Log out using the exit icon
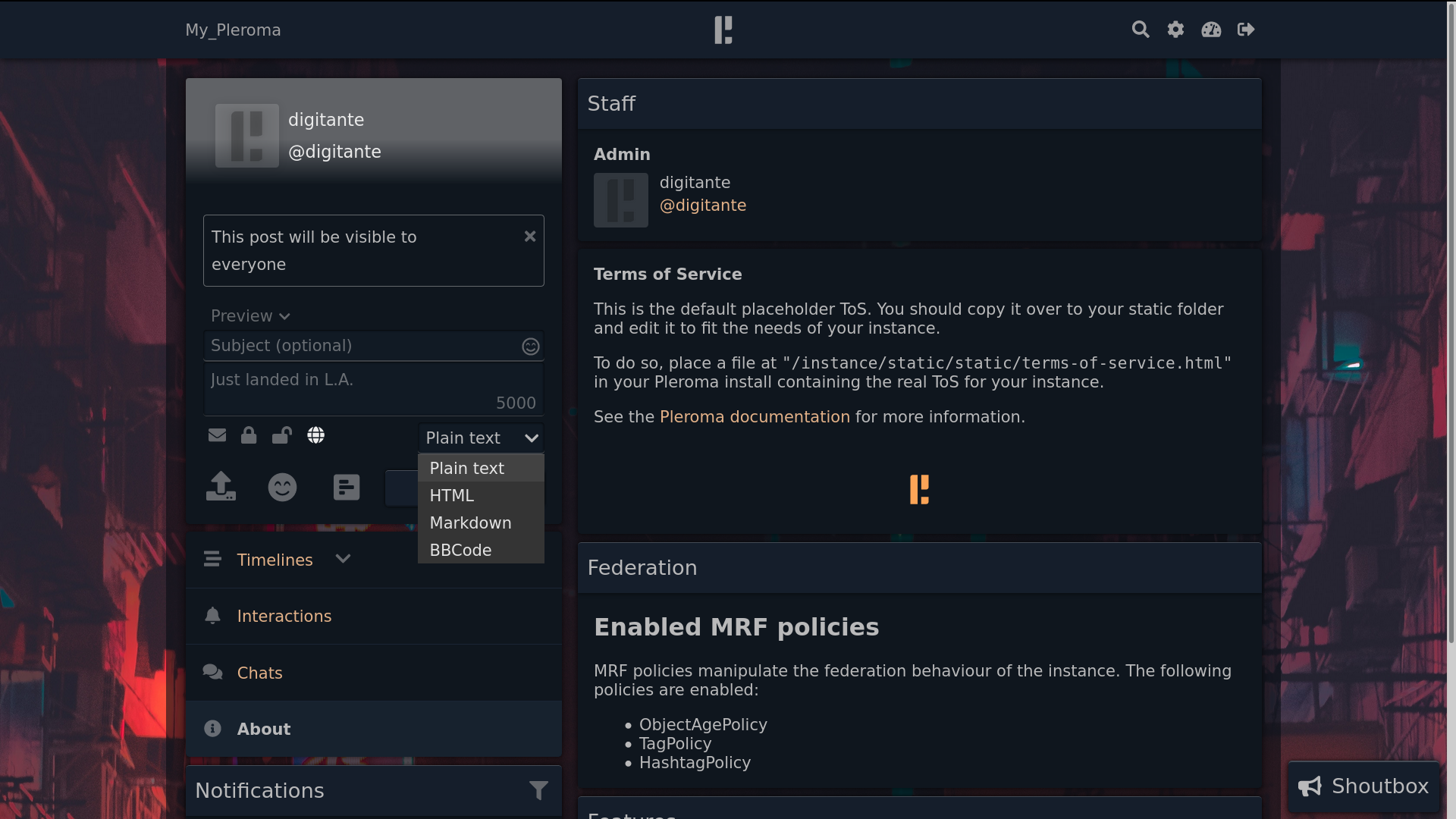This screenshot has width=1456, height=819. (x=1246, y=30)
